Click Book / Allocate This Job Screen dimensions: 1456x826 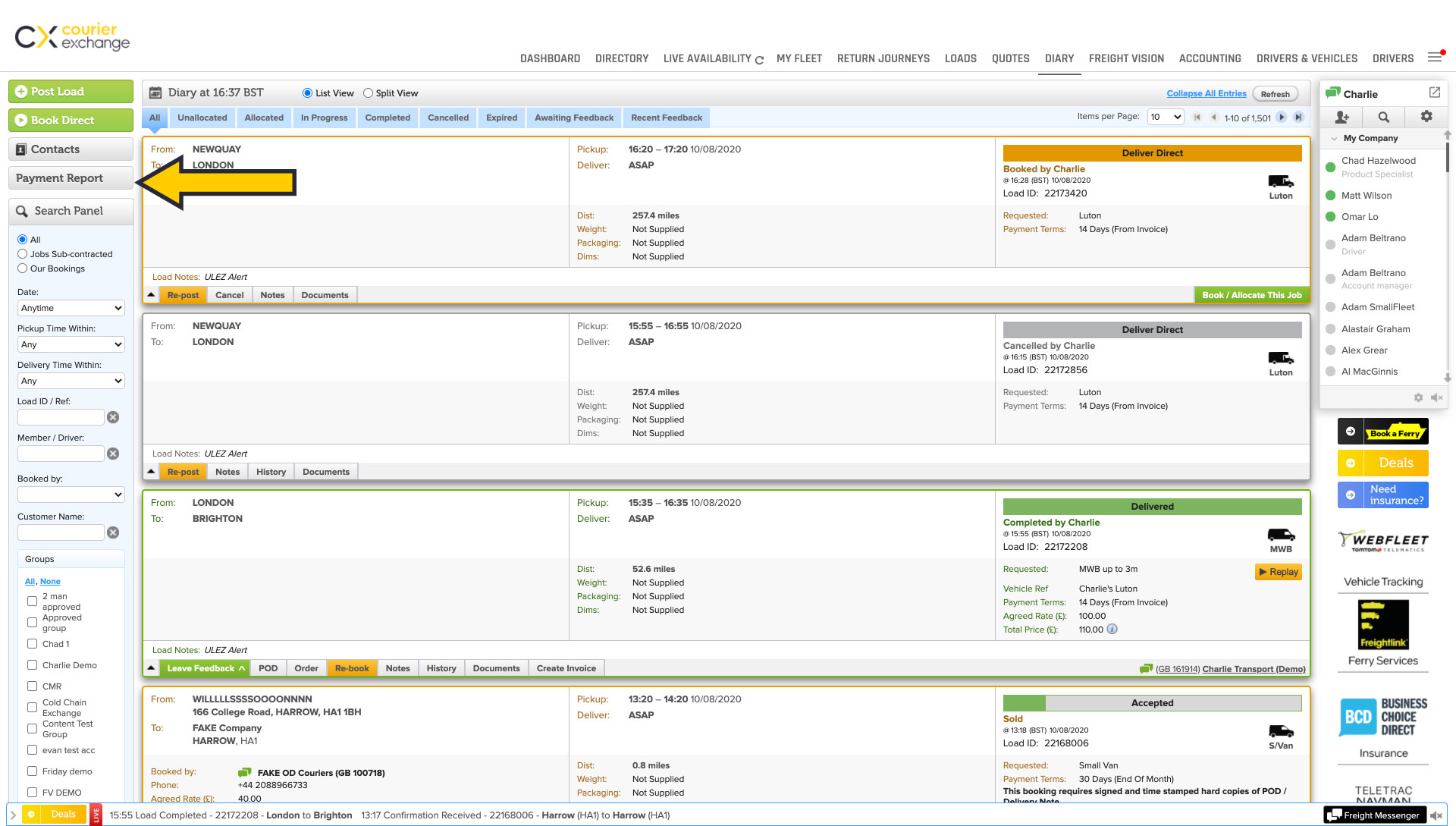[x=1251, y=295]
